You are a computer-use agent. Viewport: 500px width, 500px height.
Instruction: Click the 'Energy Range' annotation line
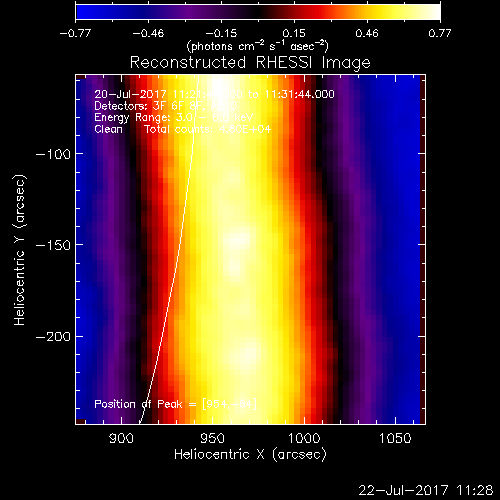(x=174, y=117)
